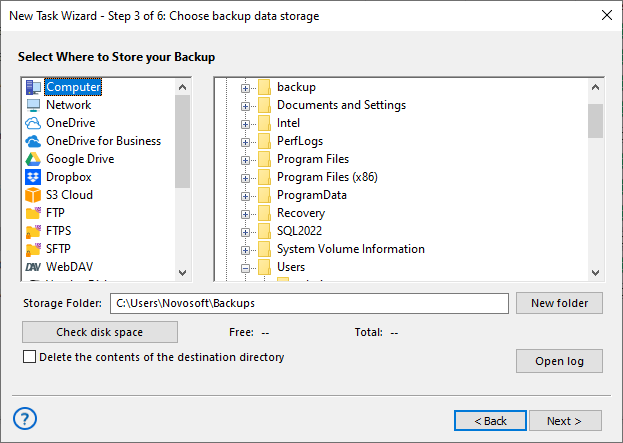
Task: Click Check disk space button
Action: (x=100, y=332)
